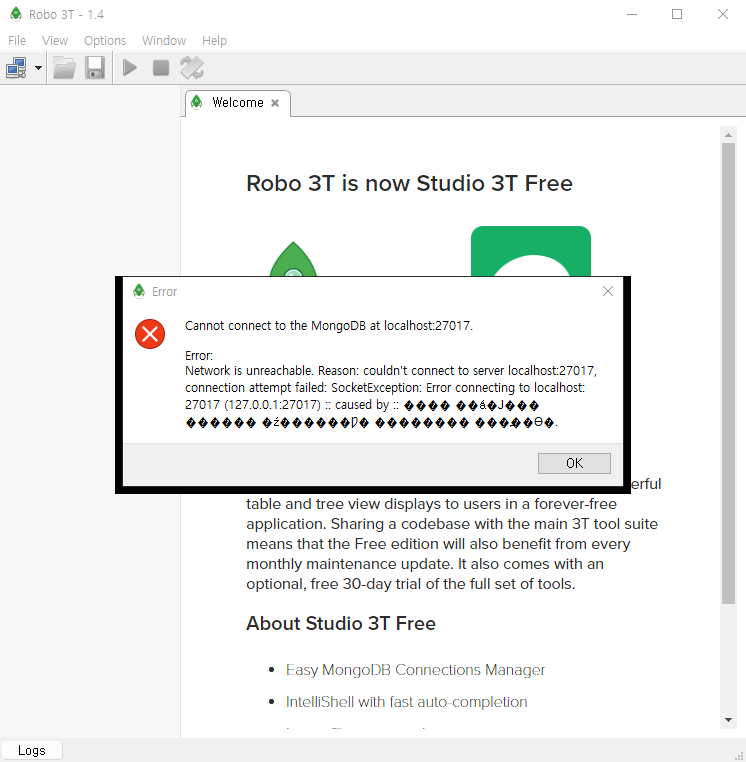Click the Stop square toolbar button

point(161,68)
